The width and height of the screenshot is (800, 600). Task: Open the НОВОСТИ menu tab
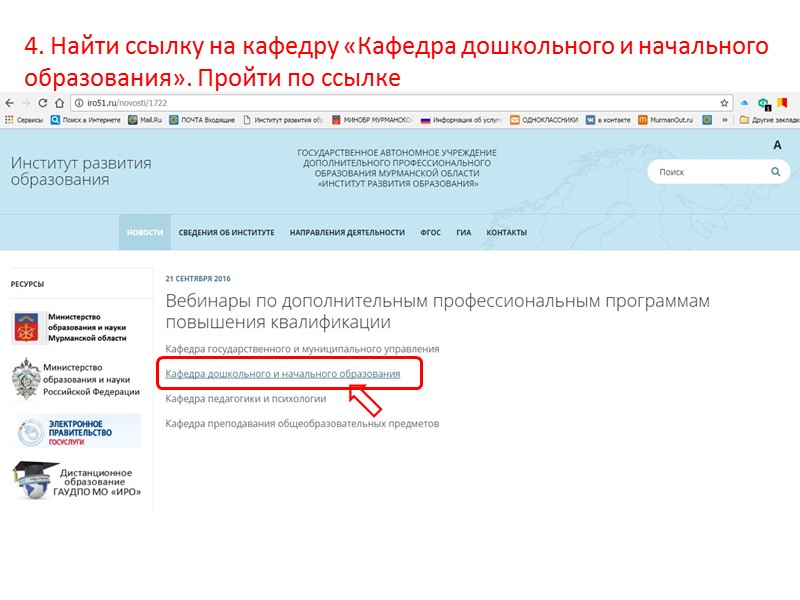pyautogui.click(x=145, y=232)
